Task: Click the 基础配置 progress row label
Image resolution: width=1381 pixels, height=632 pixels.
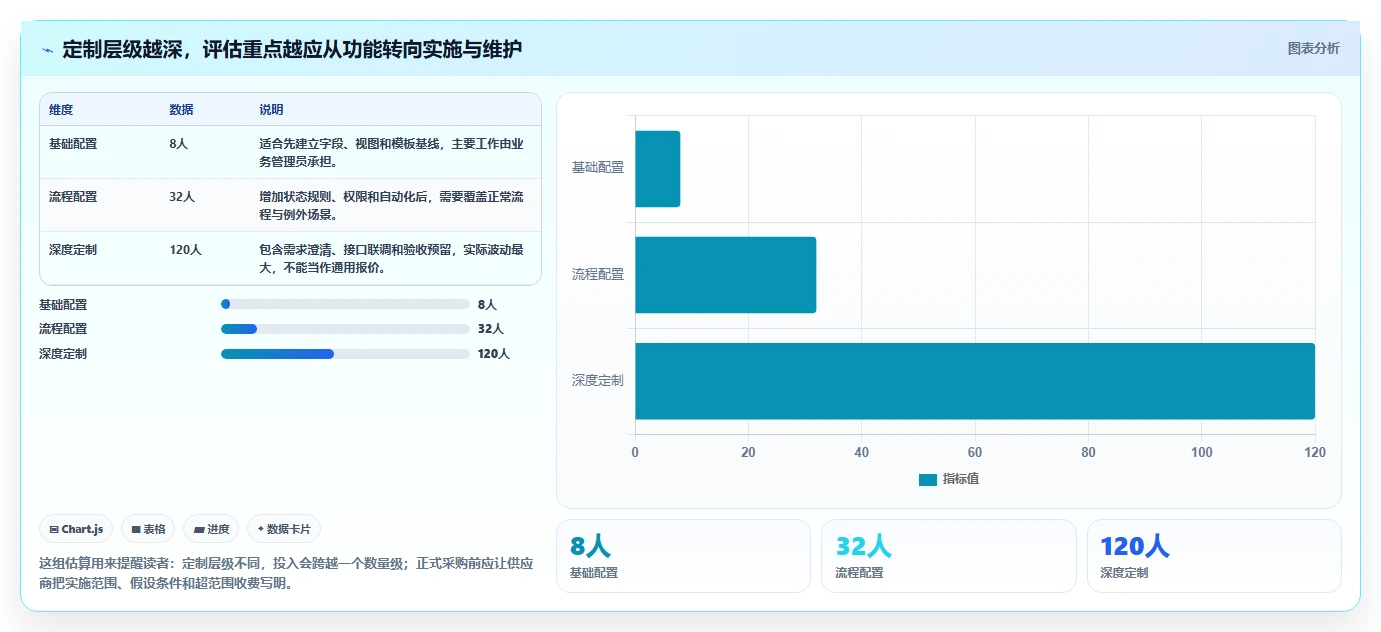Action: pyautogui.click(x=63, y=305)
